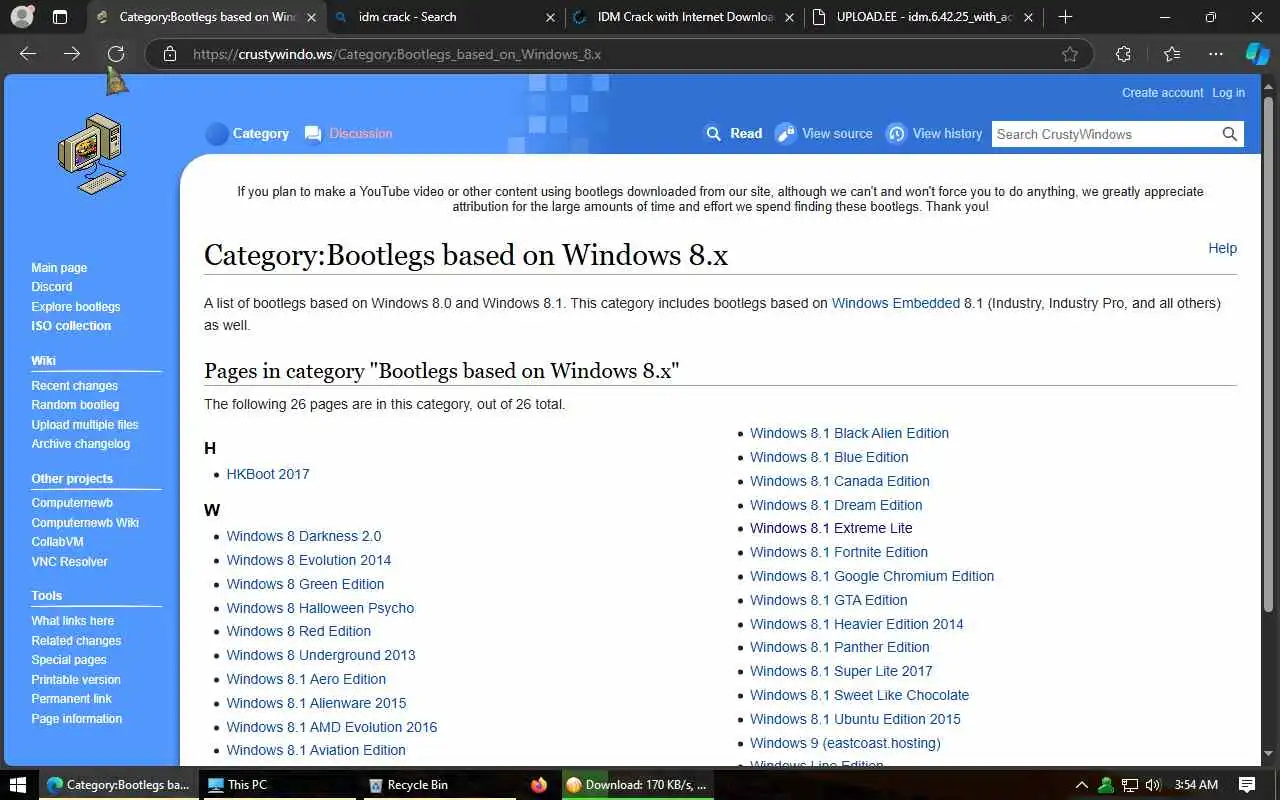1280x800 pixels.
Task: Open the Discord sidebar link
Action: (x=52, y=287)
